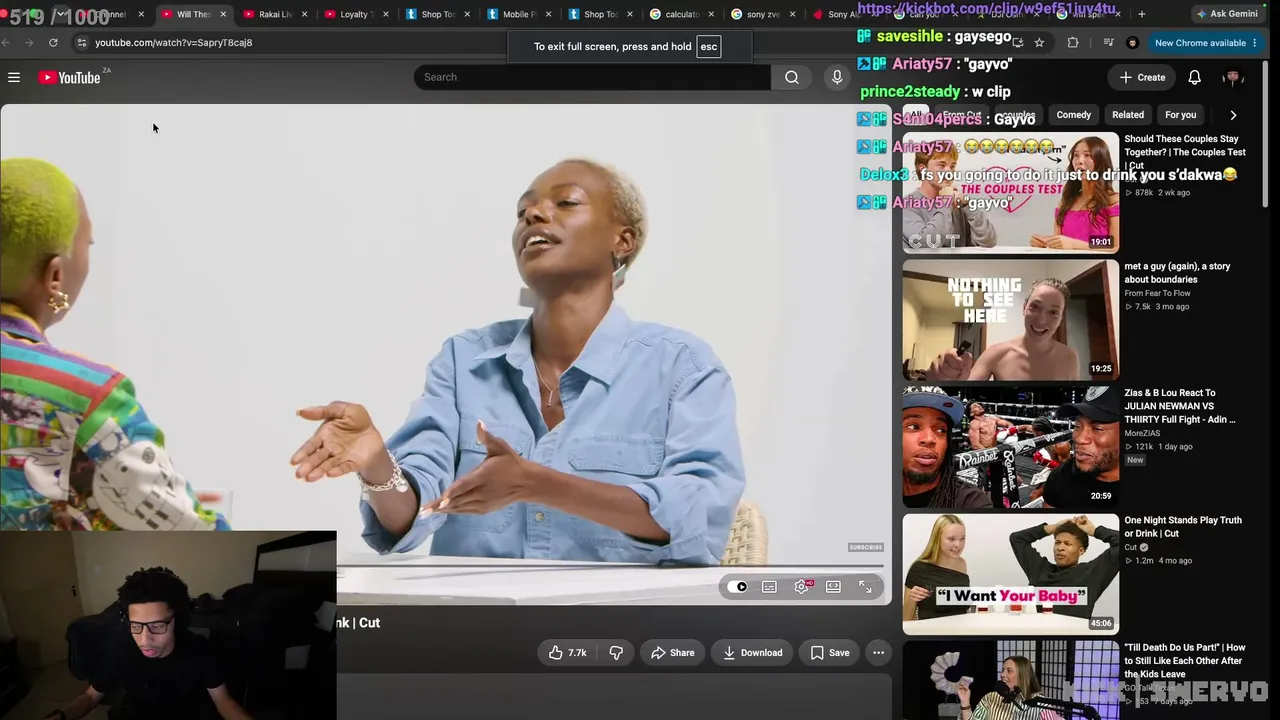1280x720 pixels.
Task: Click the Ask Gemini button
Action: coord(1227,14)
